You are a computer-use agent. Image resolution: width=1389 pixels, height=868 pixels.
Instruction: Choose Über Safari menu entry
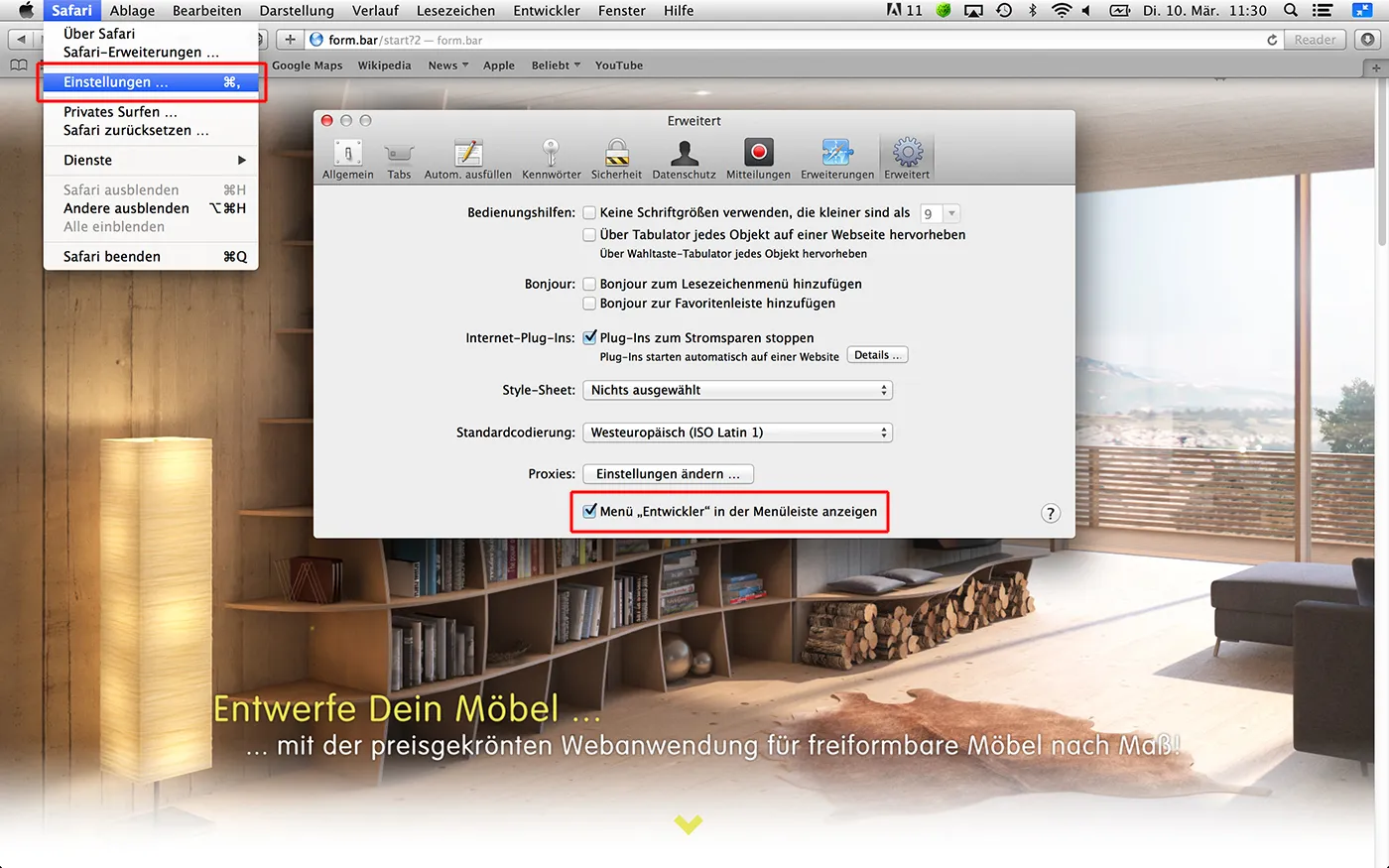click(x=151, y=34)
